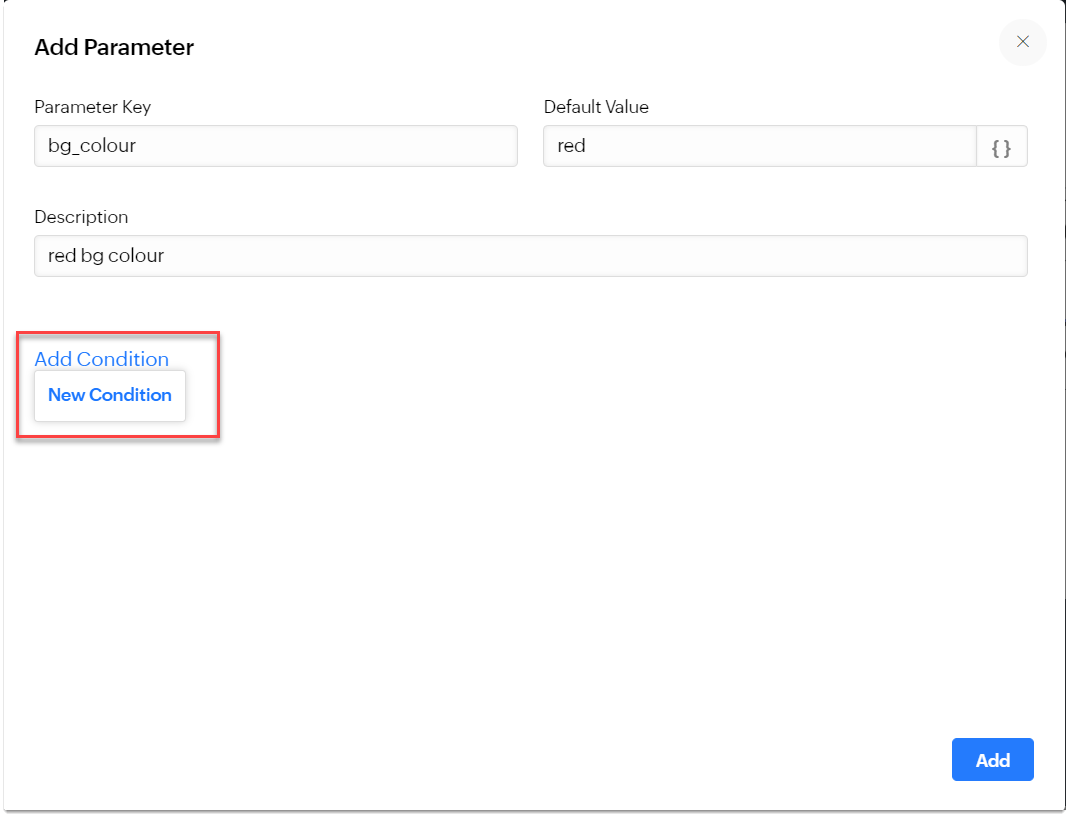Open the Add Condition link
Screen dimensions: 1070x818
click(x=101, y=359)
